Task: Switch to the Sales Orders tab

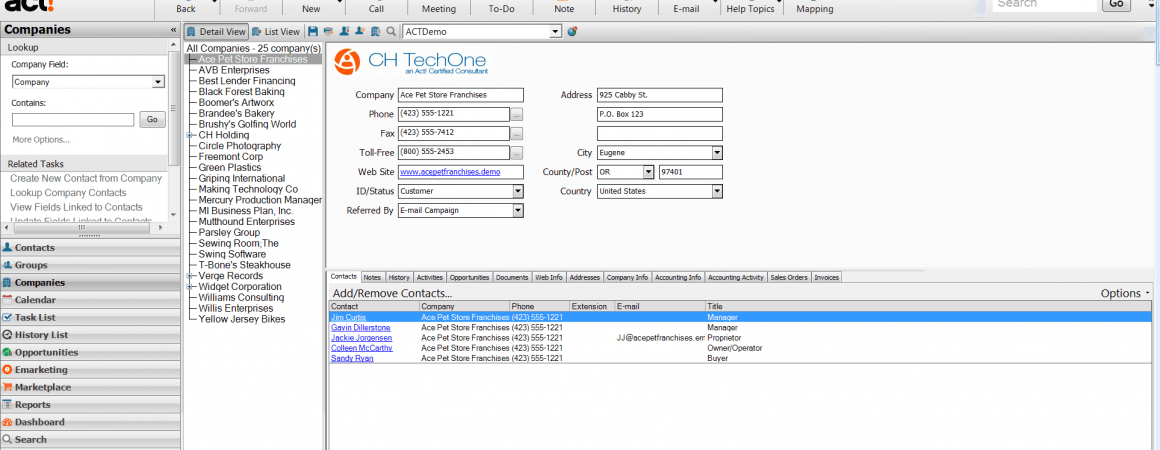Action: tap(789, 278)
